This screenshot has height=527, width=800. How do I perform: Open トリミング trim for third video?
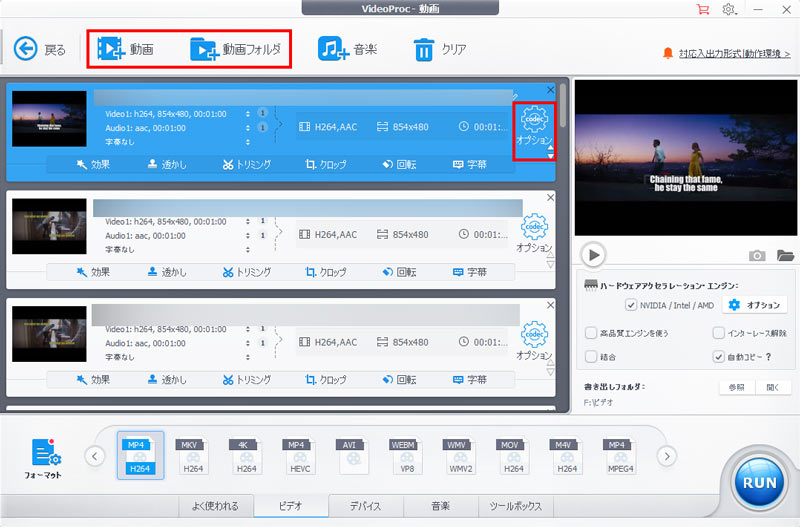246,380
